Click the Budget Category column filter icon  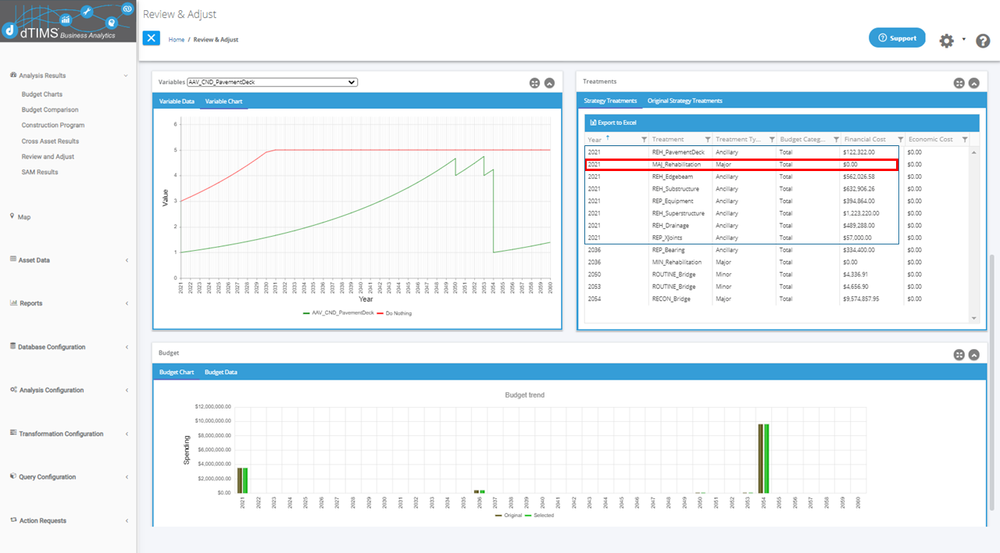coord(836,140)
